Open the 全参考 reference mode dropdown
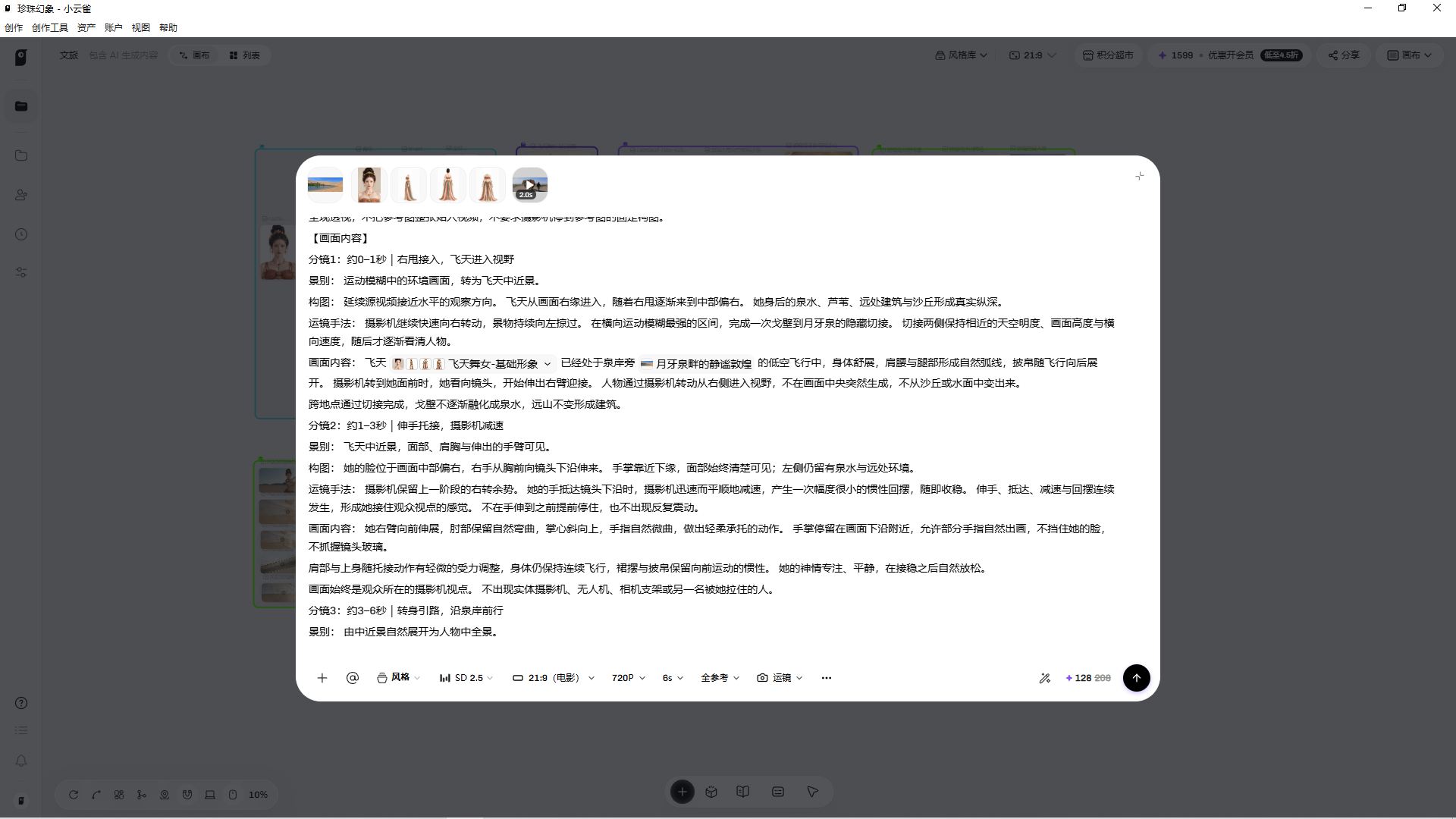Image resolution: width=1456 pixels, height=819 pixels. coord(720,678)
